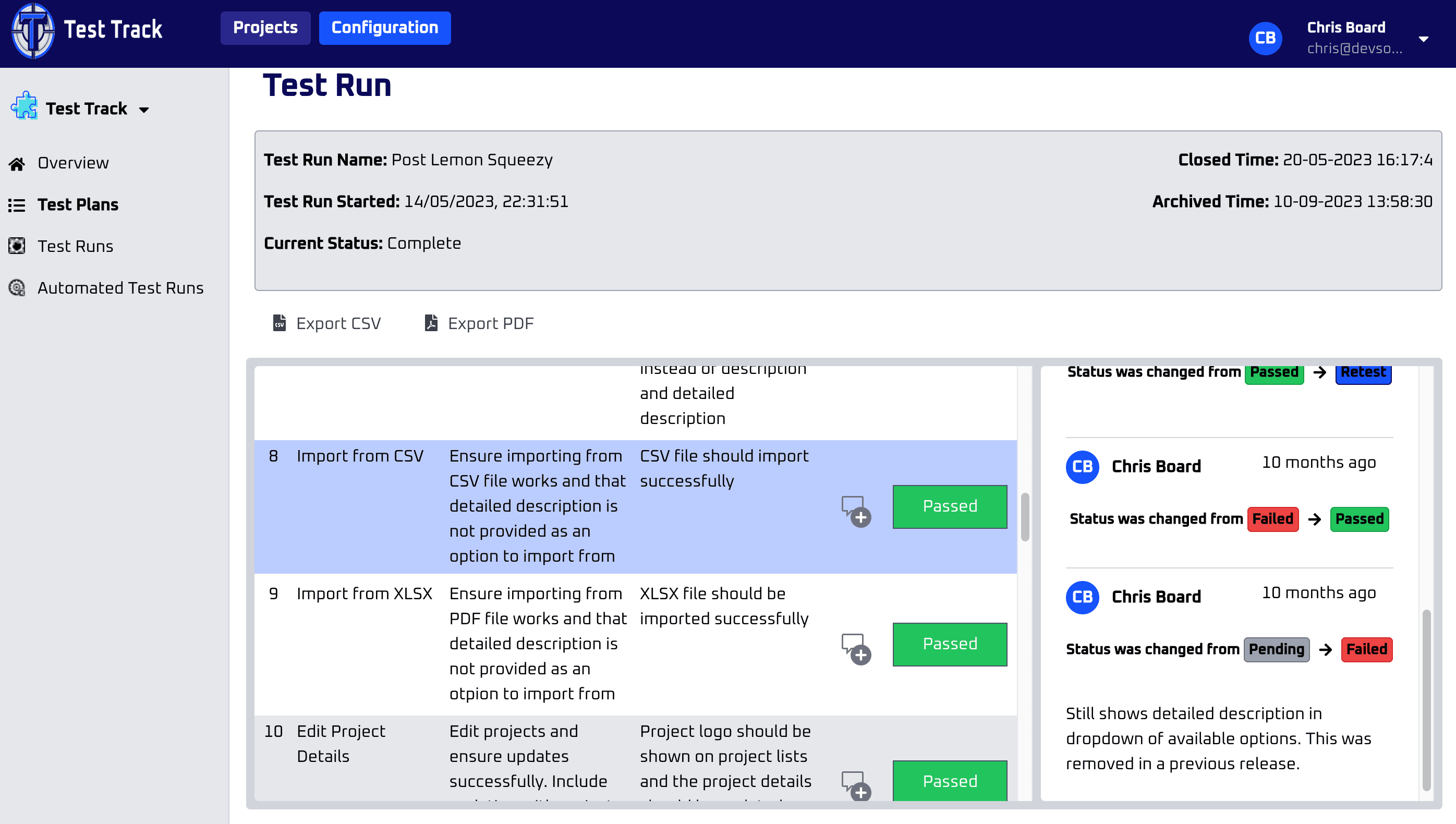Switch to the Projects section
This screenshot has height=824, width=1456.
pos(265,27)
